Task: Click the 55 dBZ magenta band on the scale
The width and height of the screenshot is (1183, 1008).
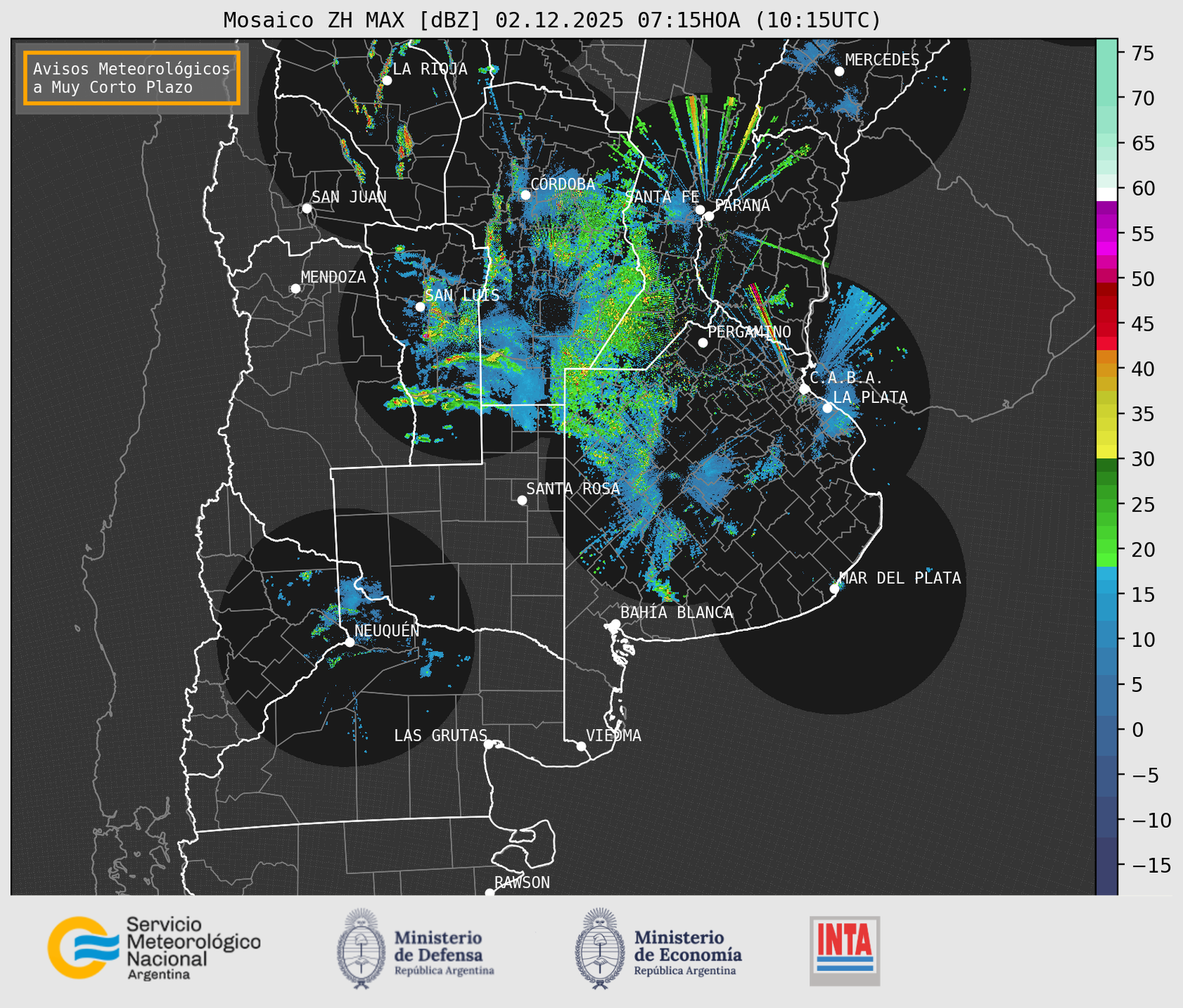Action: point(1107,234)
